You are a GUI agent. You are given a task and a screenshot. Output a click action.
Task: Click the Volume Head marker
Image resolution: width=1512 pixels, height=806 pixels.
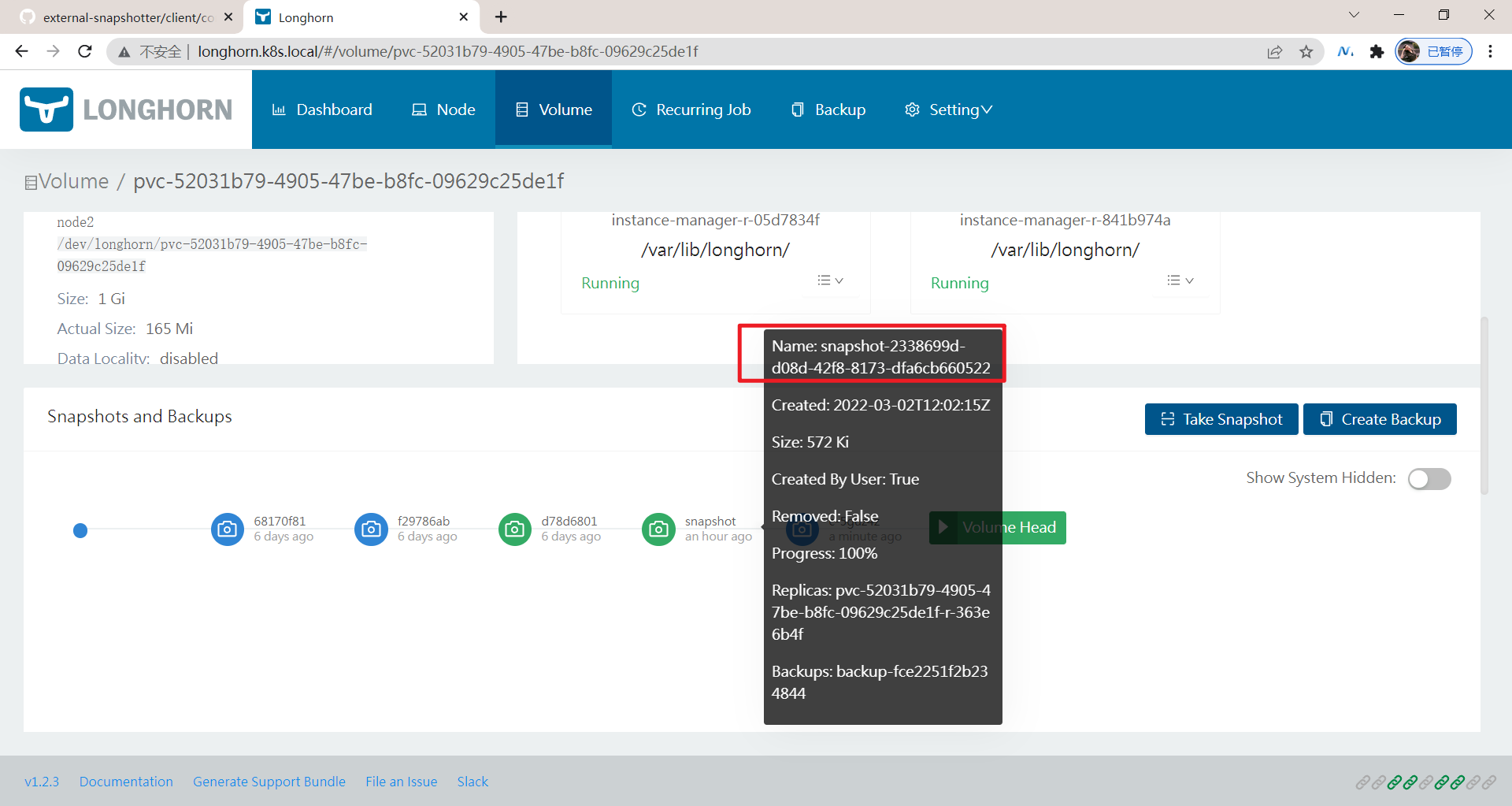[x=998, y=527]
